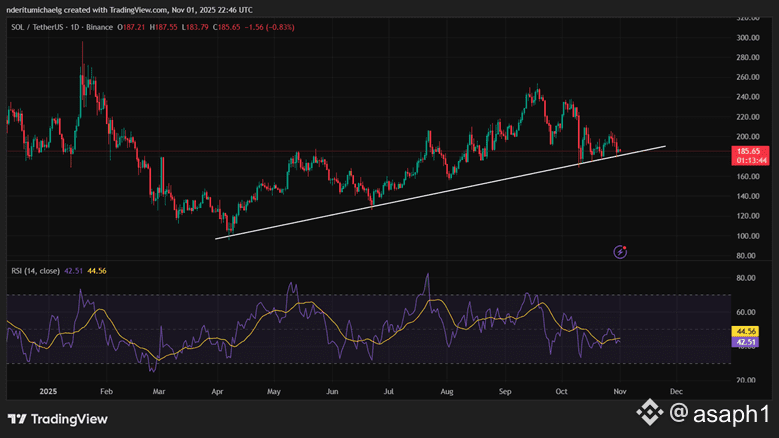The image size is (779, 438).
Task: Click the @asaph1 username watermark
Action: (718, 411)
